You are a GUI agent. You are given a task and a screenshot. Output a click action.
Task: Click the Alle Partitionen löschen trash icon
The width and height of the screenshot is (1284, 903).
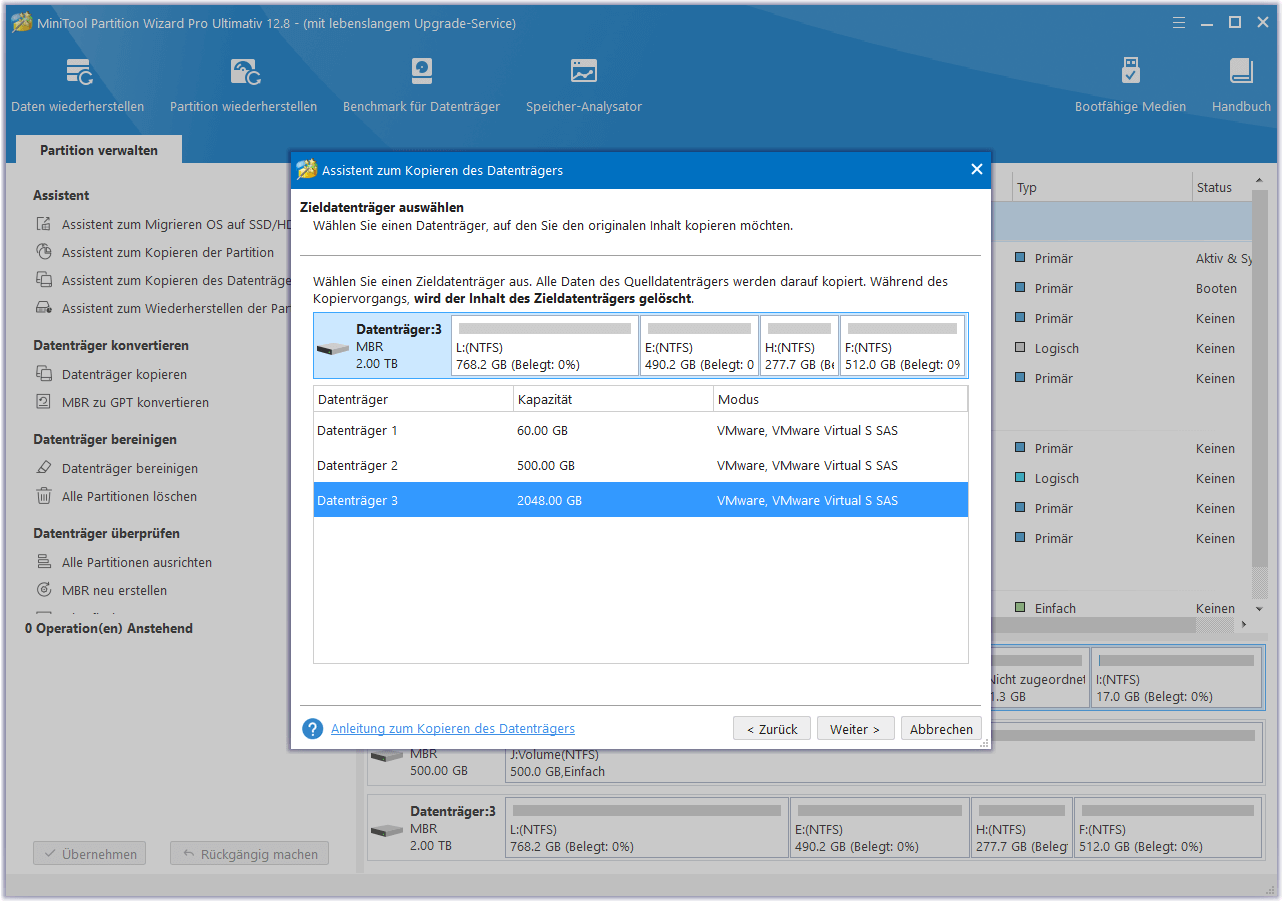44,496
